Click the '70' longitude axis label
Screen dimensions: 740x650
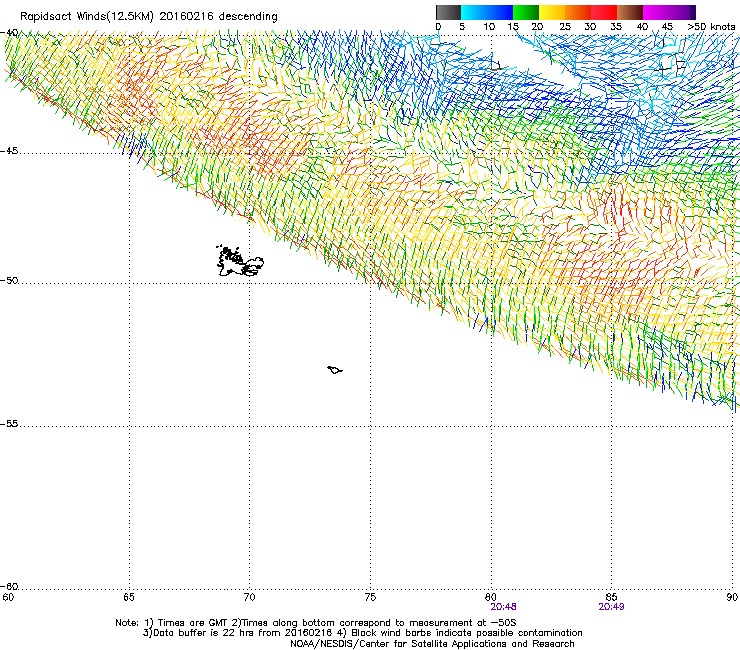(250, 597)
